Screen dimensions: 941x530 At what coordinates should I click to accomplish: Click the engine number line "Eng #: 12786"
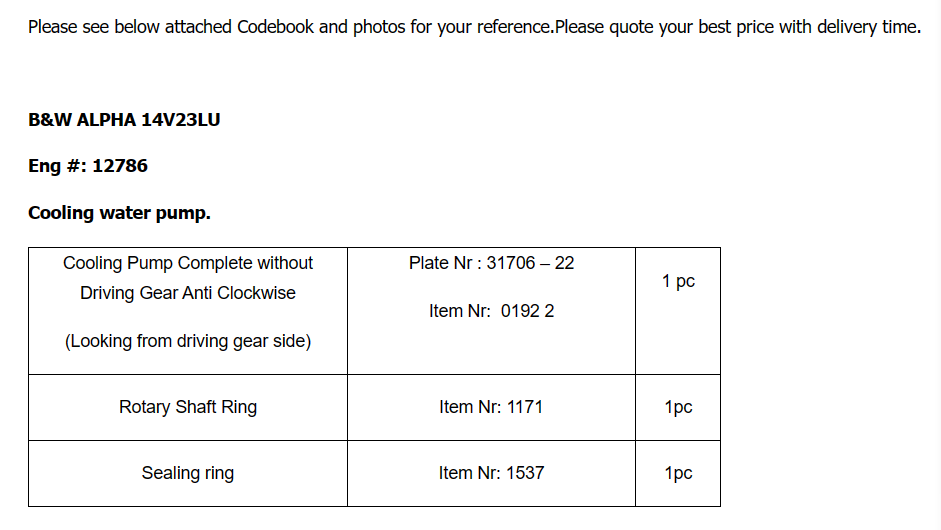(88, 166)
